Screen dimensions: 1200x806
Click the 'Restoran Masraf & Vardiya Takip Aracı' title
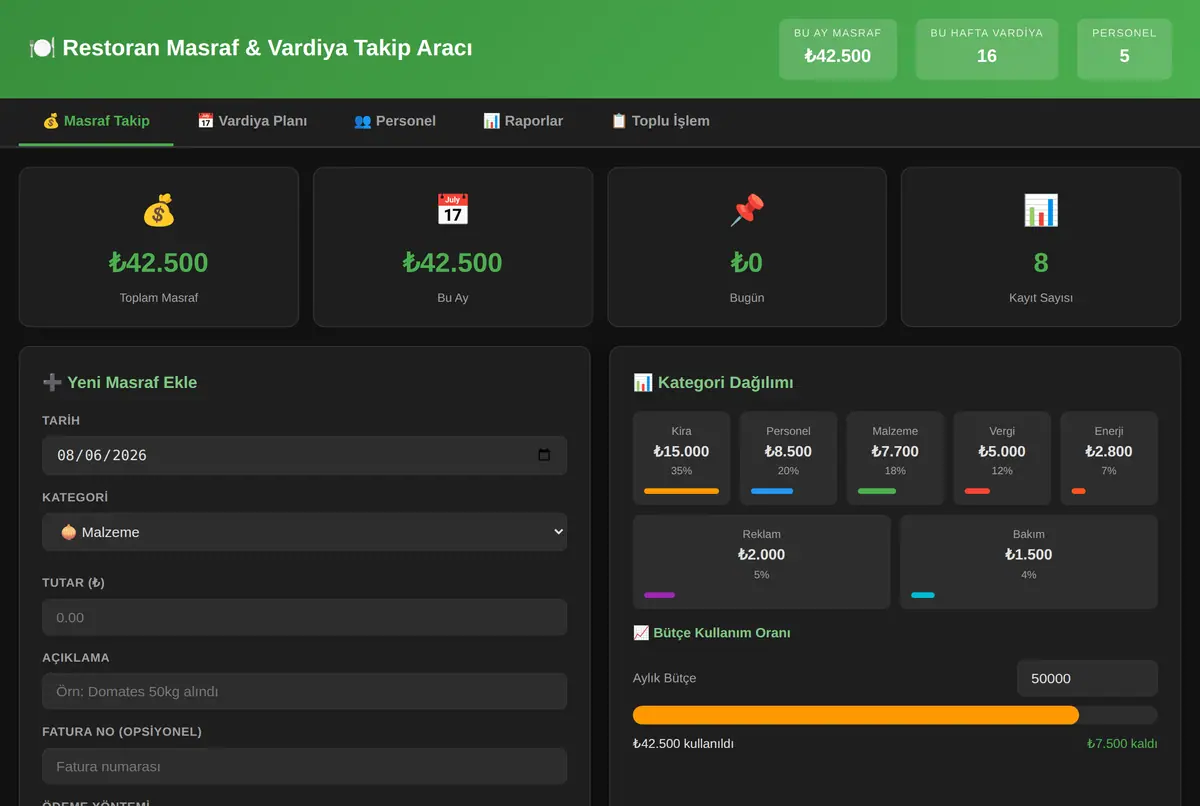[267, 48]
